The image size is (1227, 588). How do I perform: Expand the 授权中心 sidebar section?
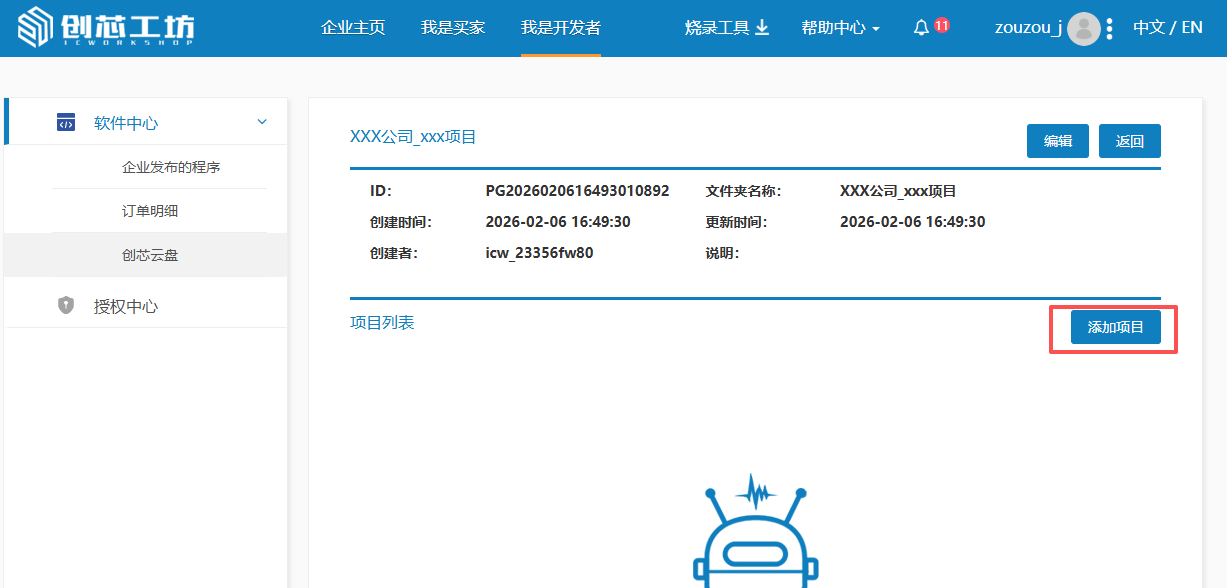pyautogui.click(x=126, y=306)
